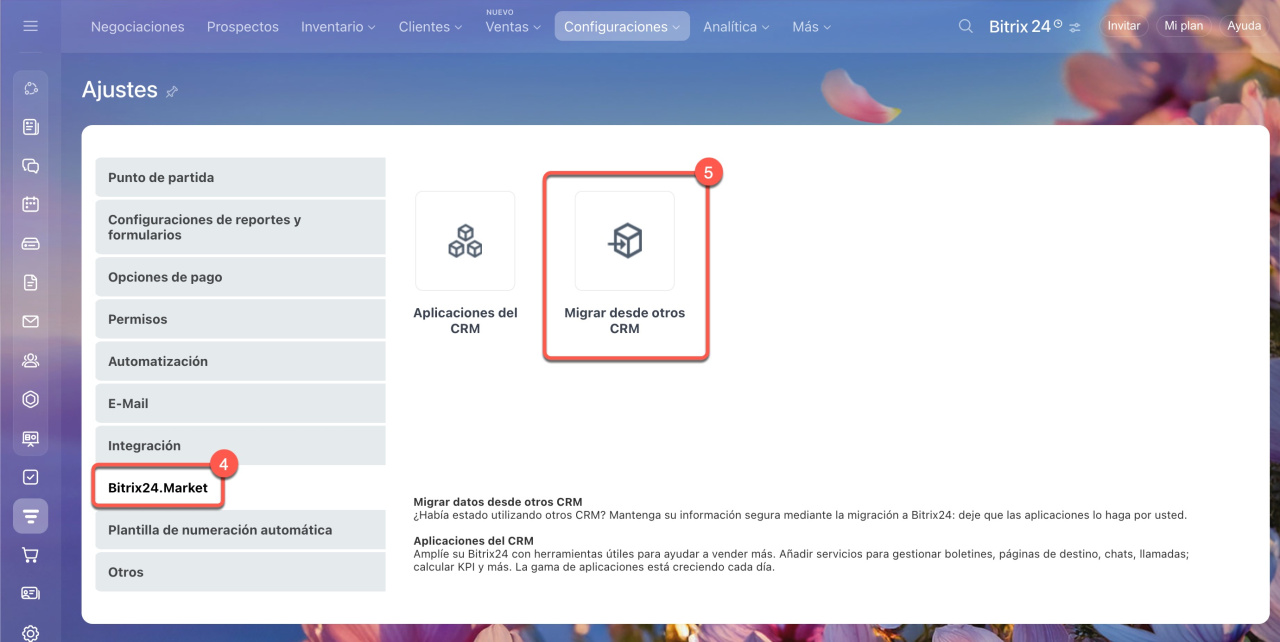The width and height of the screenshot is (1280, 642).
Task: Expand the Analítica dropdown menu
Action: click(736, 27)
